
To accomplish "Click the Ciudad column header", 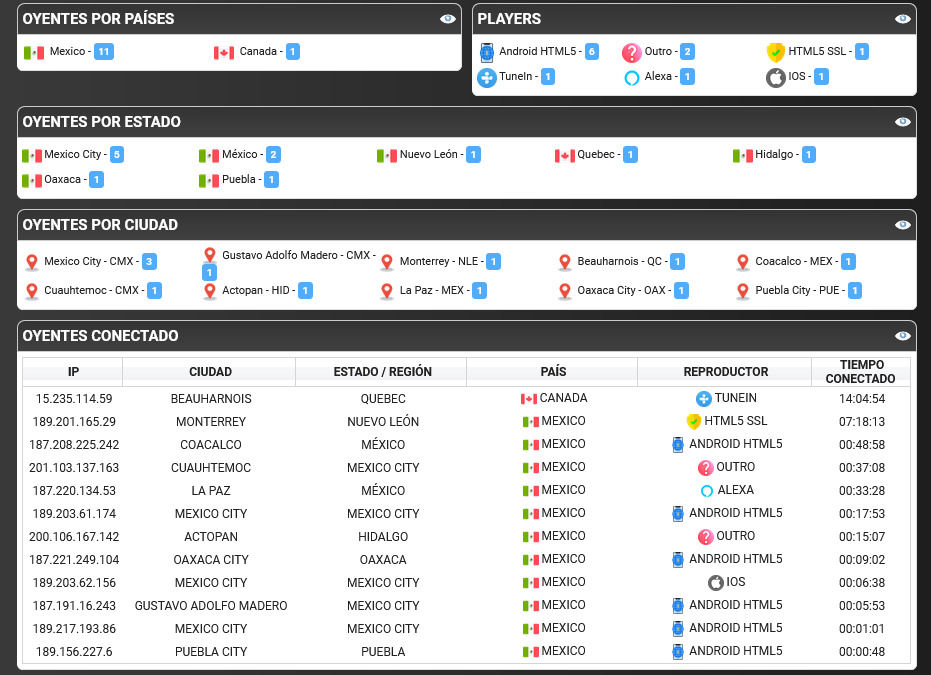I will (x=209, y=372).
